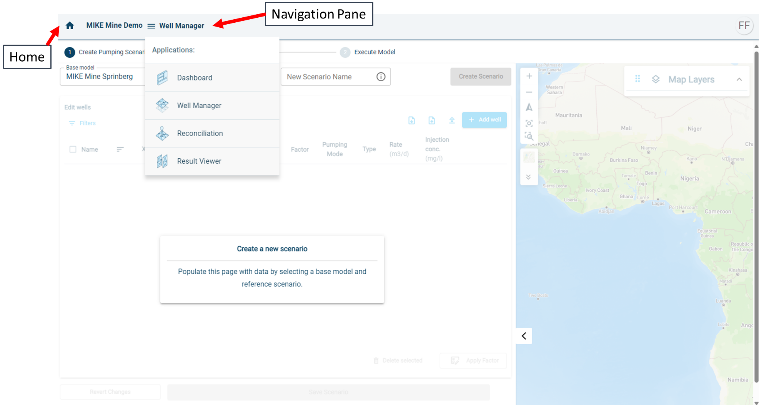Click the Factor column header

(x=300, y=150)
